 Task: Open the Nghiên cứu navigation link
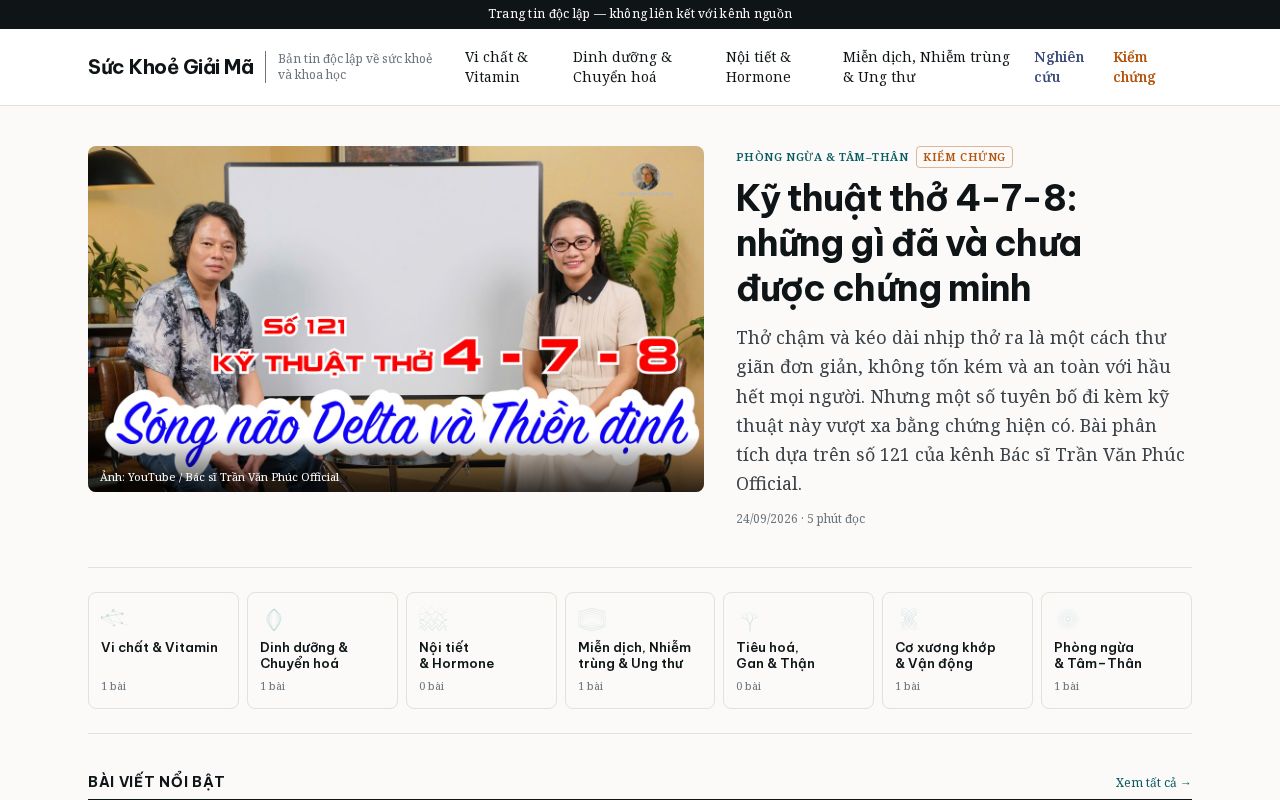[1059, 67]
